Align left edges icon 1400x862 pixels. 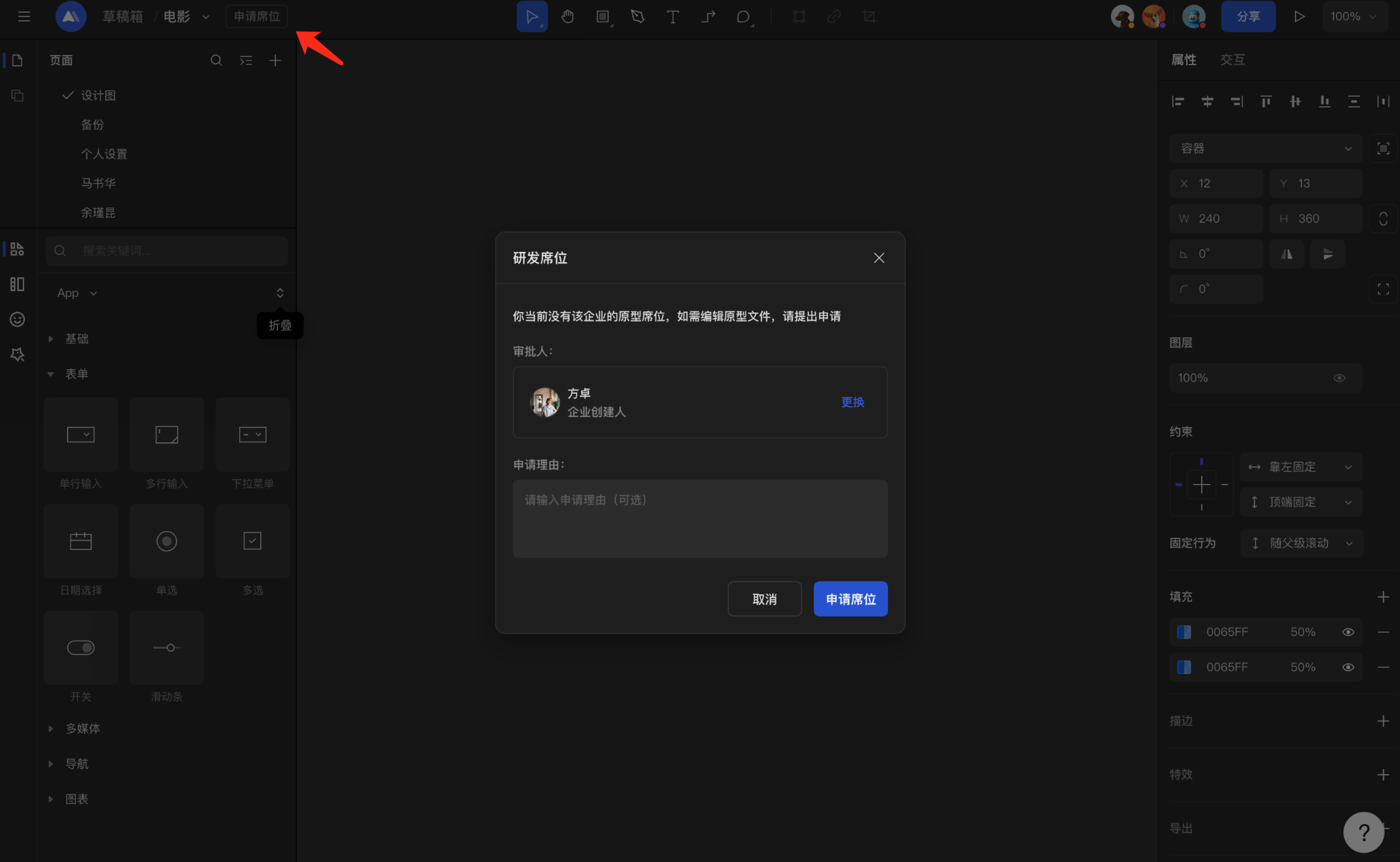pos(1178,101)
